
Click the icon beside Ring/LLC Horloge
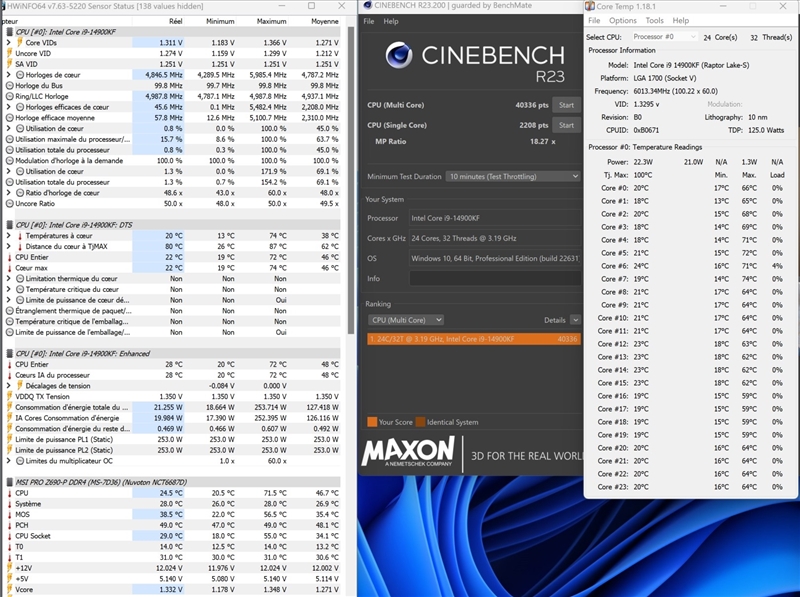[9, 96]
